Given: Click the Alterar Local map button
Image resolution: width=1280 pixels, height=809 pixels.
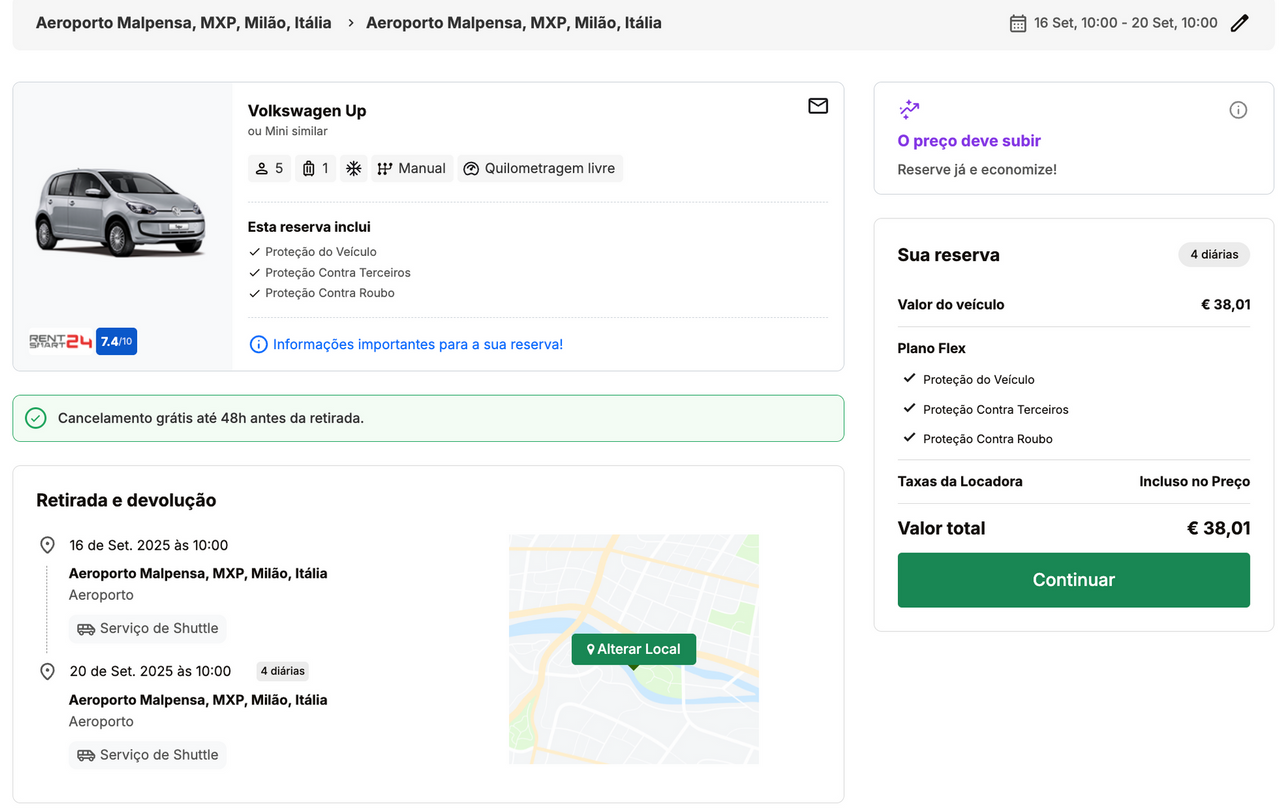Looking at the screenshot, I should [633, 649].
